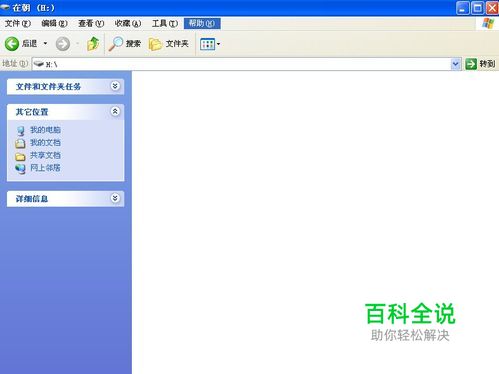Open Shared Documents (共享文档) link
499x374 pixels.
click(x=45, y=155)
